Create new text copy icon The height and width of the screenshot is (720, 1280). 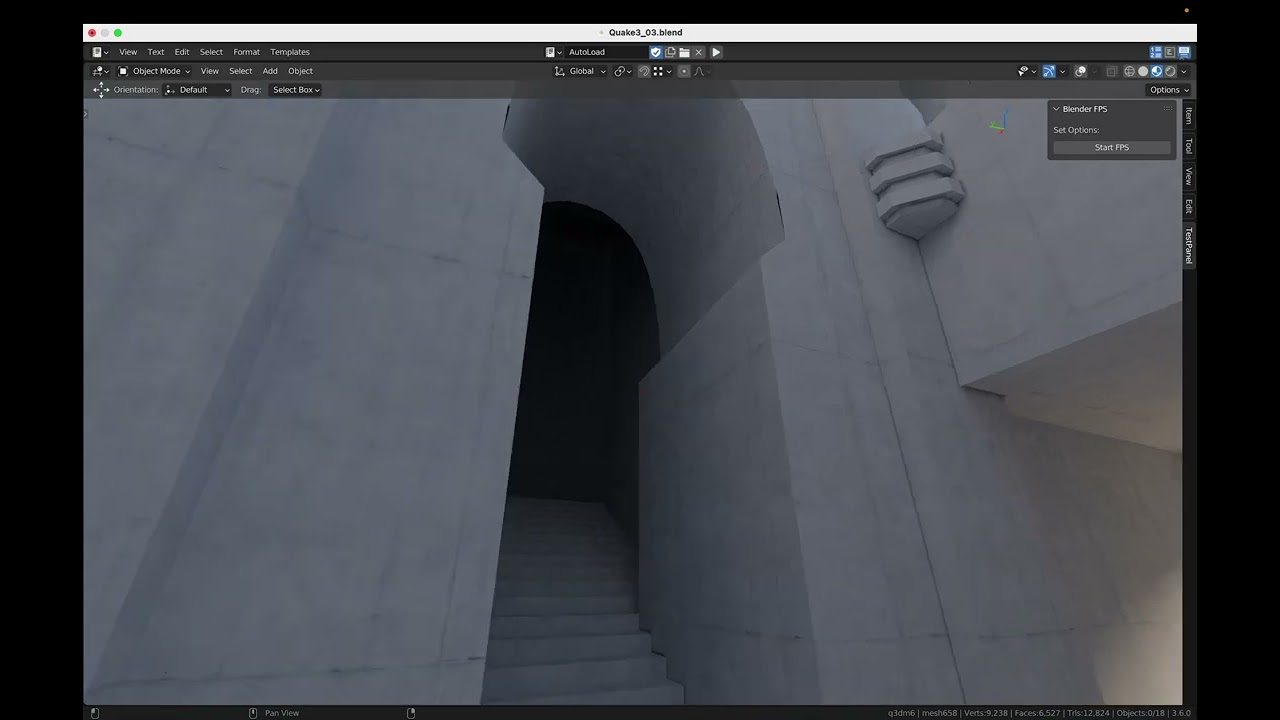point(670,52)
